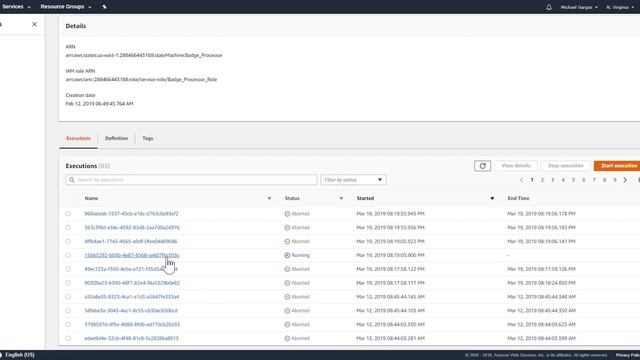The image size is (640, 360).
Task: Open the Resource Groups menu
Action: tap(66, 7)
